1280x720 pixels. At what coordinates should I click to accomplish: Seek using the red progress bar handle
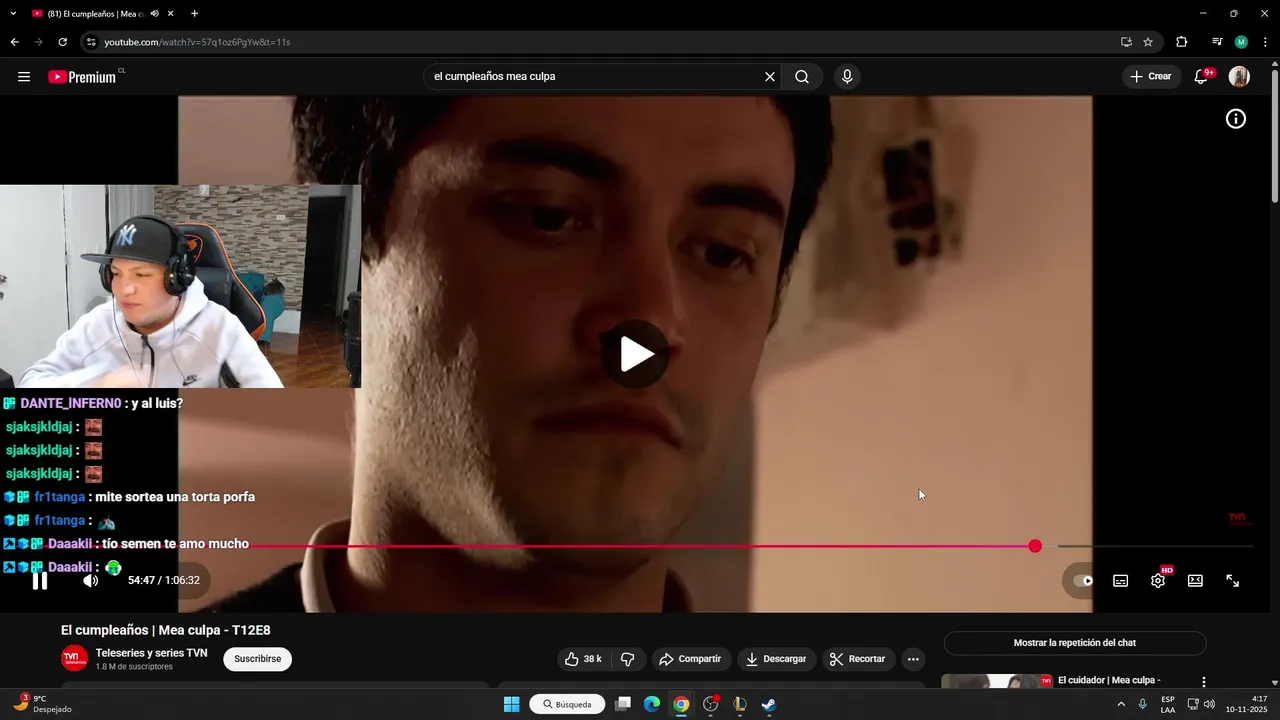[x=1035, y=546]
